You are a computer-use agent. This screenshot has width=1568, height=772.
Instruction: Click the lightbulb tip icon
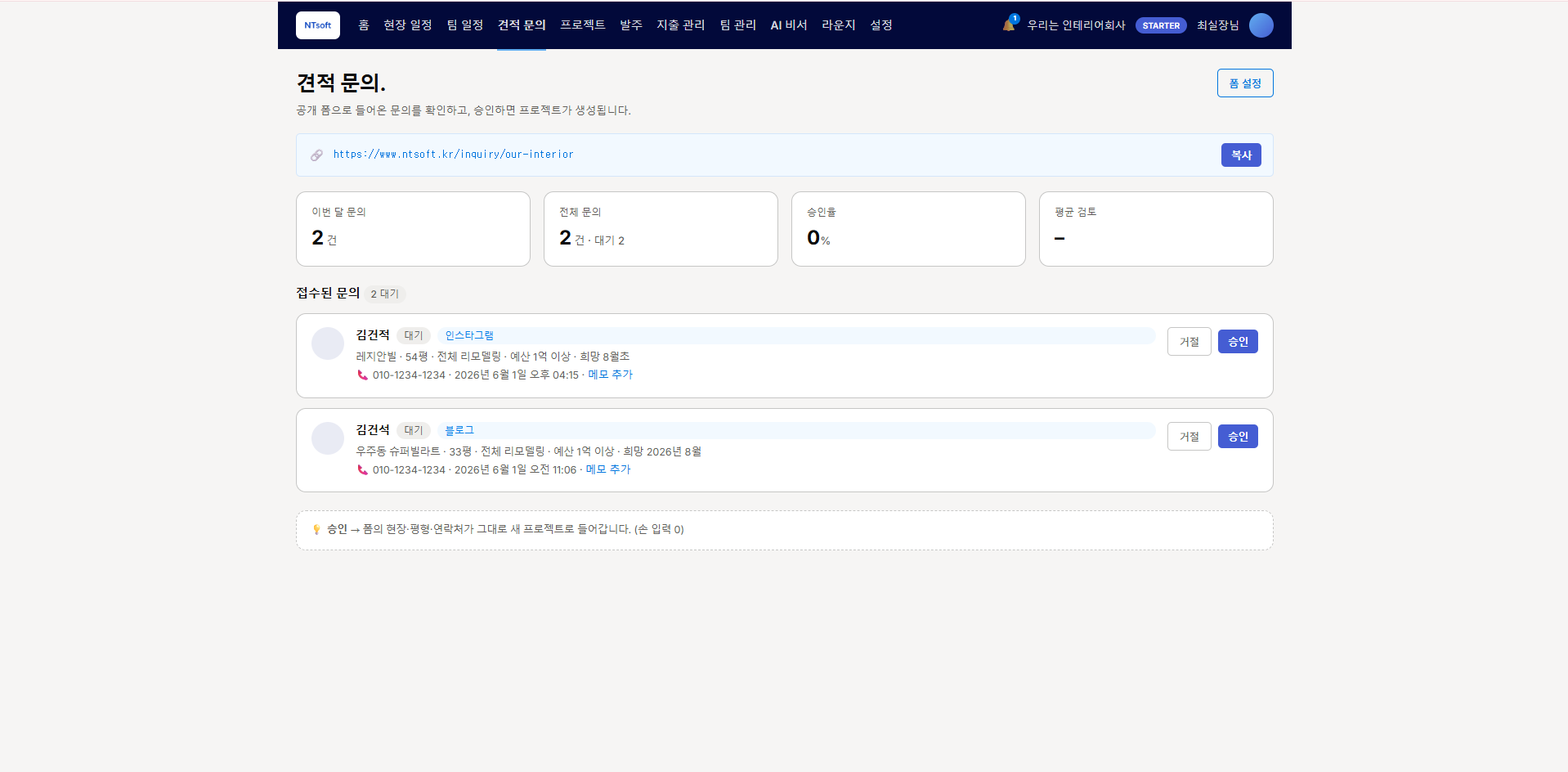316,529
